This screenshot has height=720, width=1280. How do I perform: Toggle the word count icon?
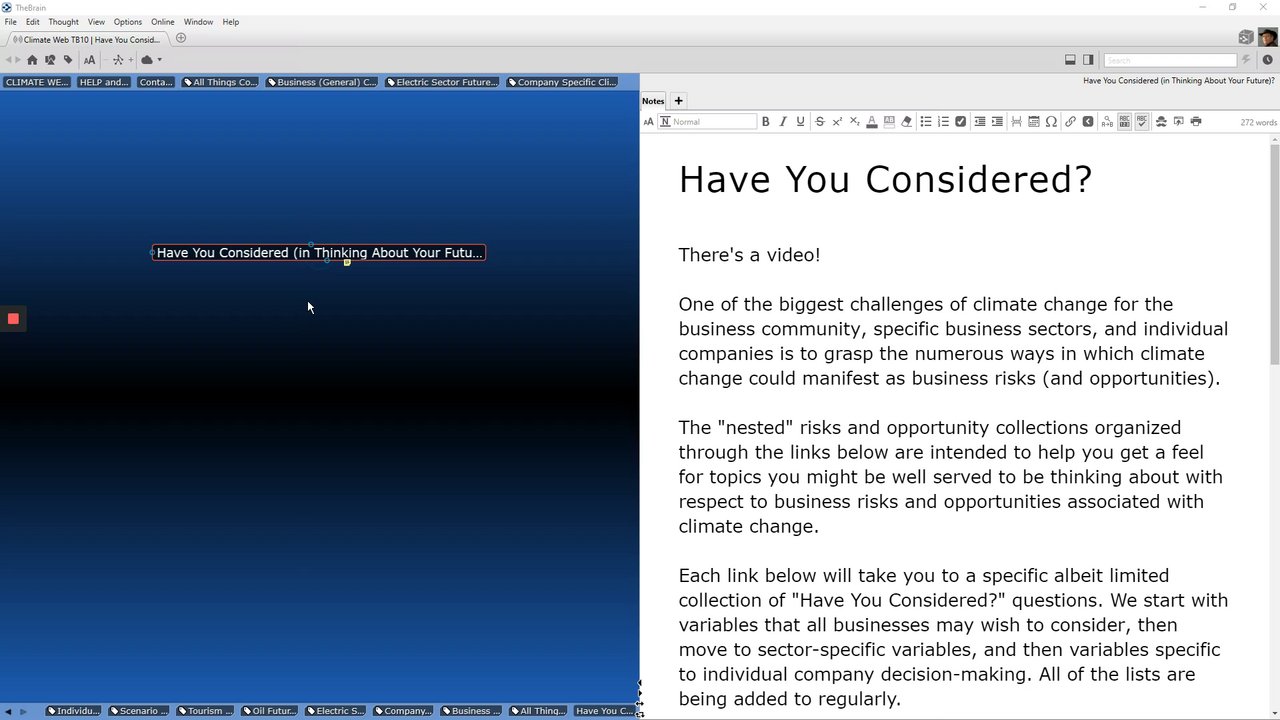click(1125, 122)
